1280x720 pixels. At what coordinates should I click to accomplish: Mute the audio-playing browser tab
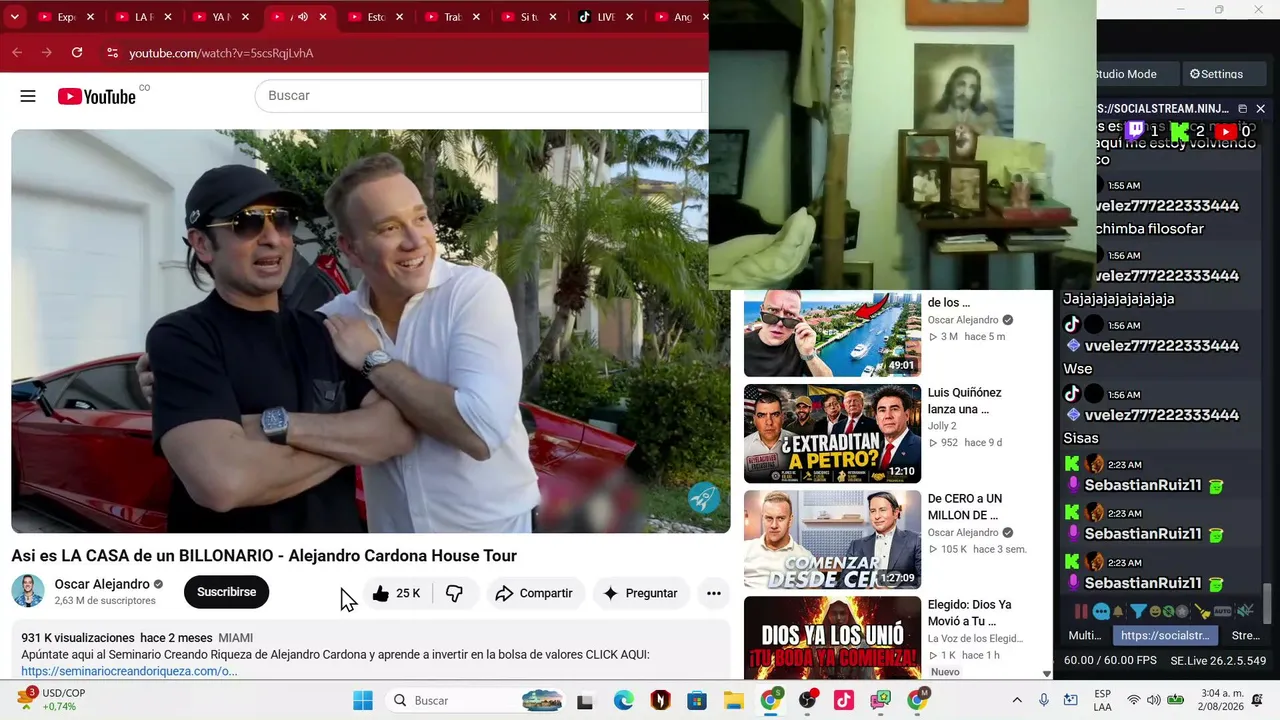coord(302,17)
